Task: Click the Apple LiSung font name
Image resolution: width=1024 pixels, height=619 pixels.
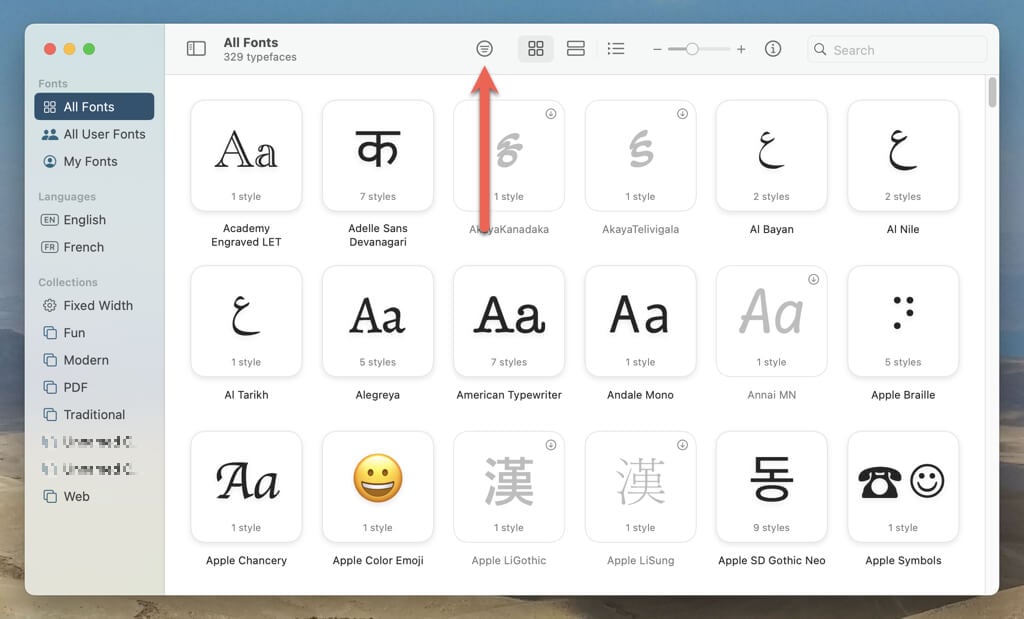Action: (x=640, y=560)
